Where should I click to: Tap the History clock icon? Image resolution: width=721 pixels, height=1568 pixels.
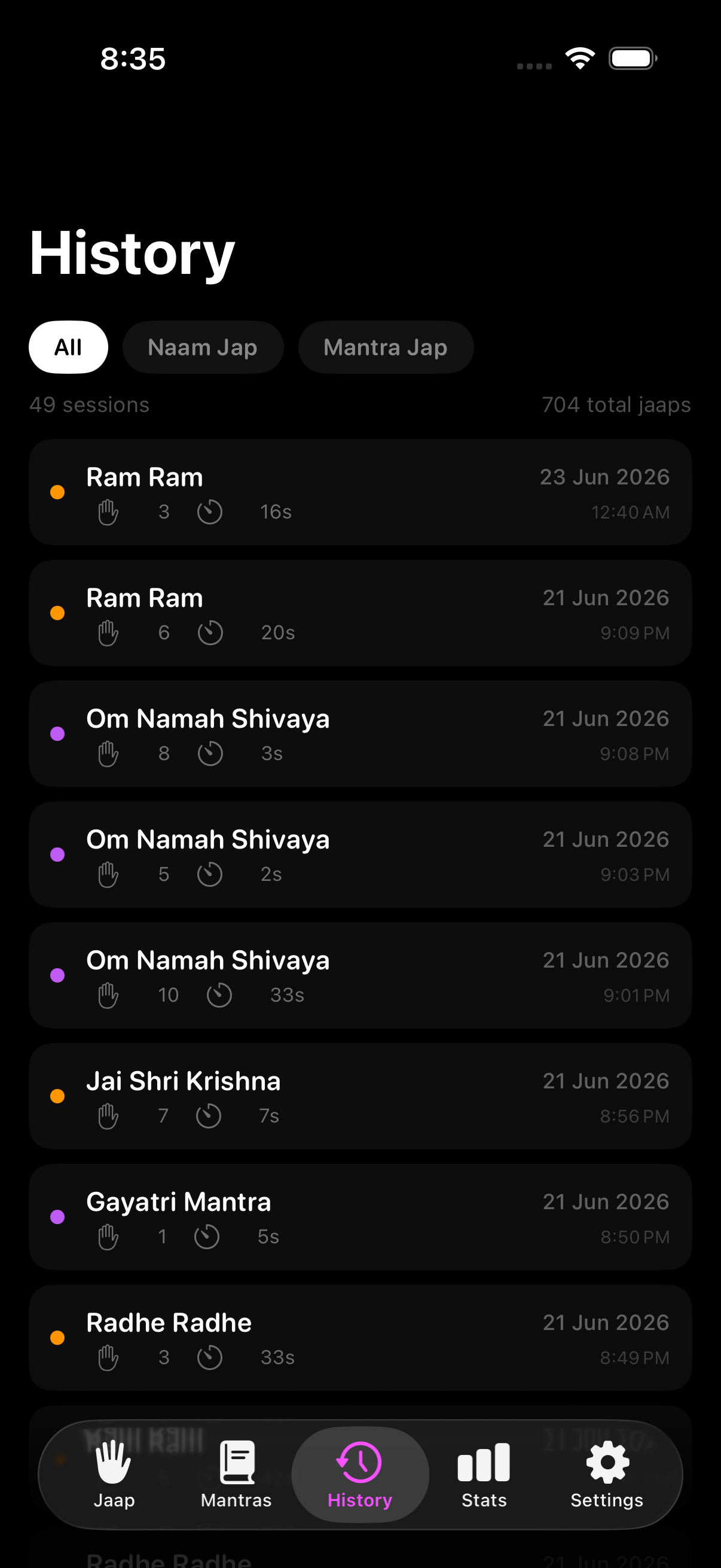point(359,1462)
